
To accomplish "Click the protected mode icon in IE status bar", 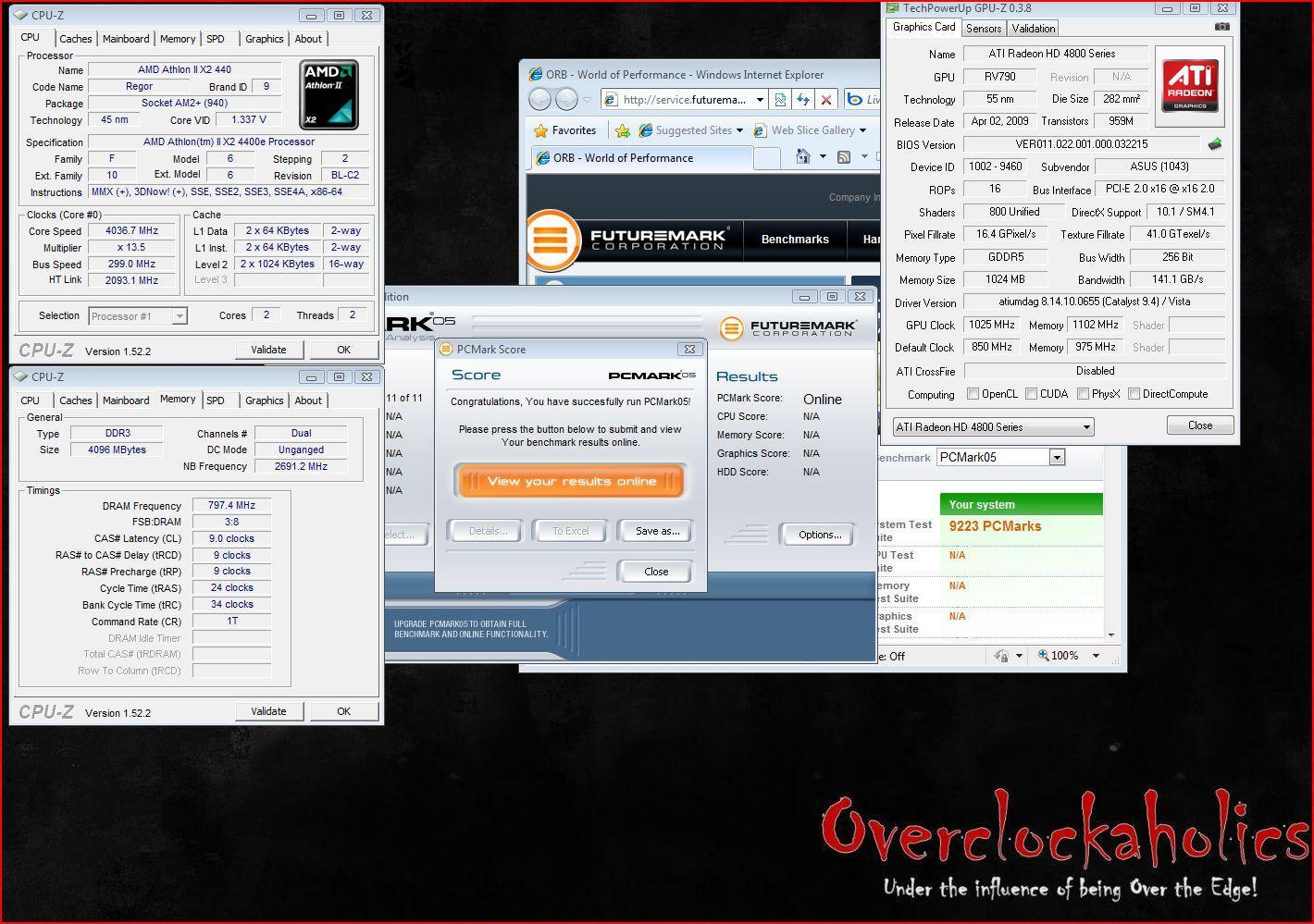I will [1001, 655].
